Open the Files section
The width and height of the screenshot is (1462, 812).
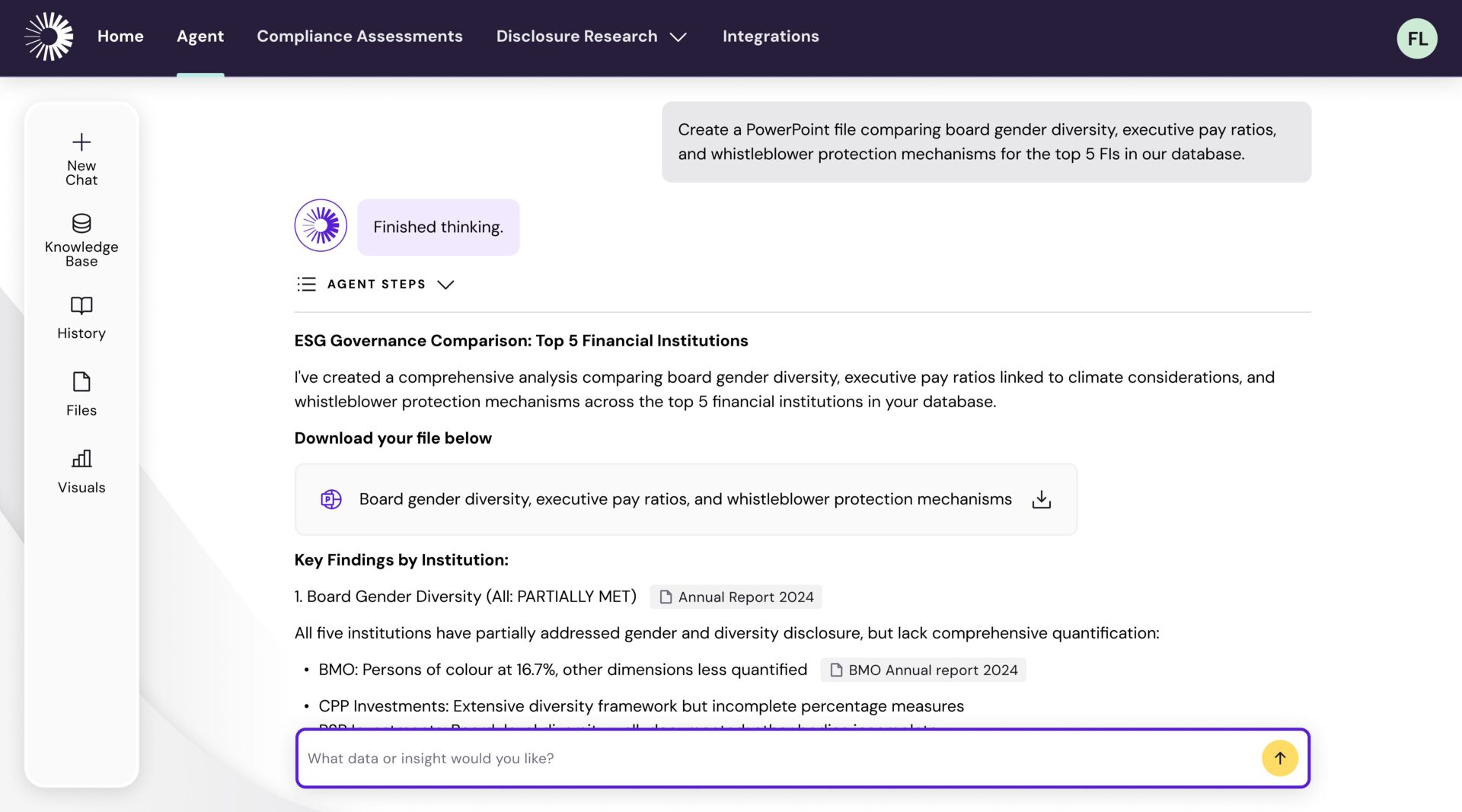pos(81,393)
